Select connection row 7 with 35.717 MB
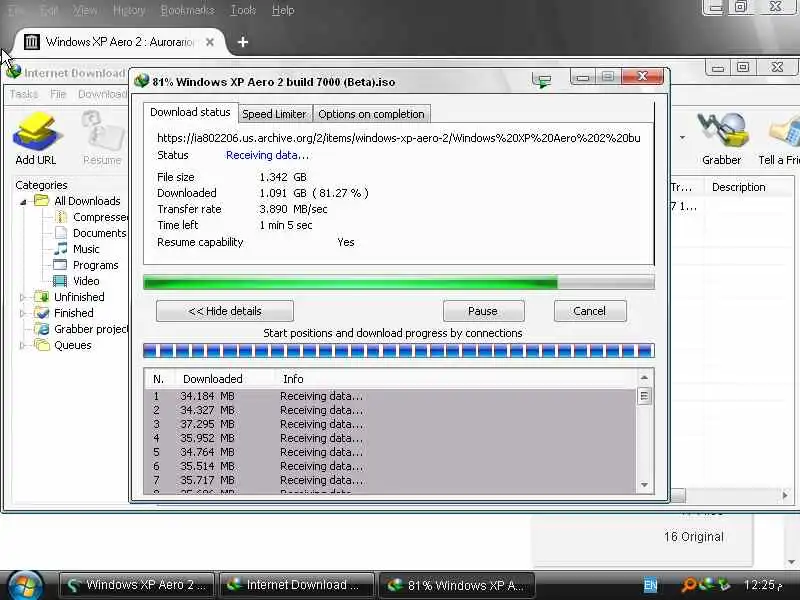800x600 pixels. [x=390, y=480]
